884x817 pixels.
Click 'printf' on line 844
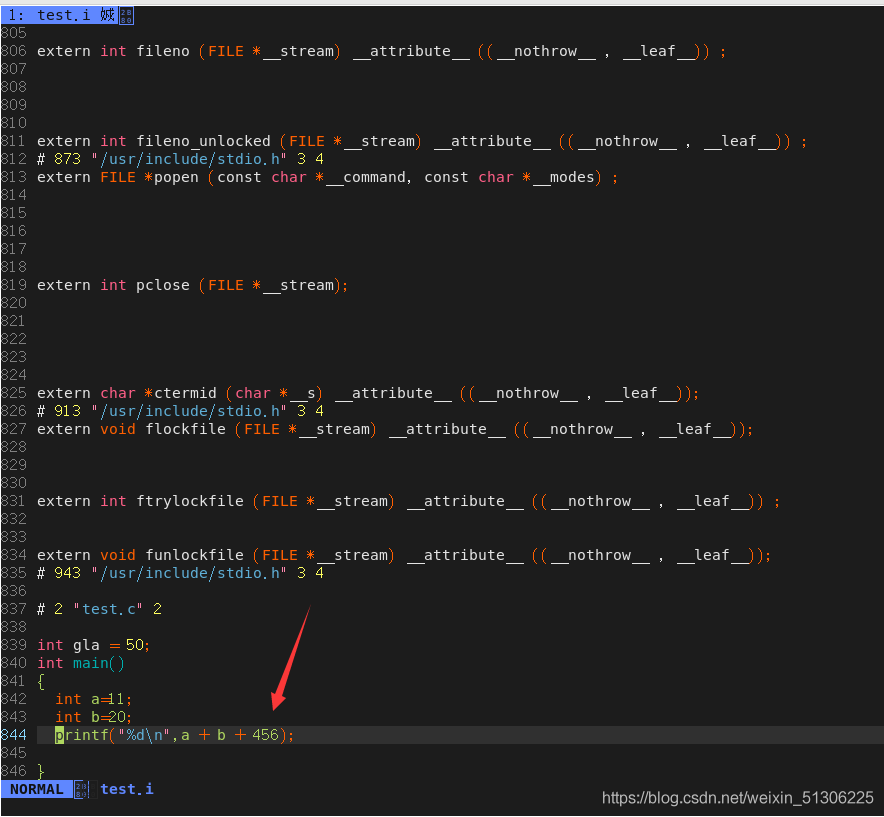82,735
